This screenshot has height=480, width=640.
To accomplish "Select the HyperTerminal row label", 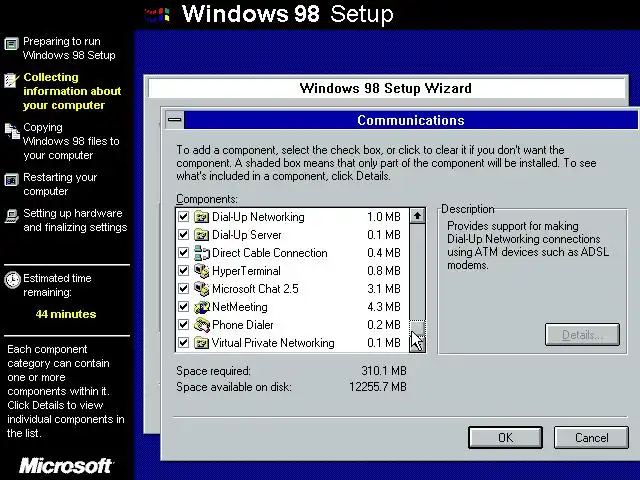I will pyautogui.click(x=246, y=271).
